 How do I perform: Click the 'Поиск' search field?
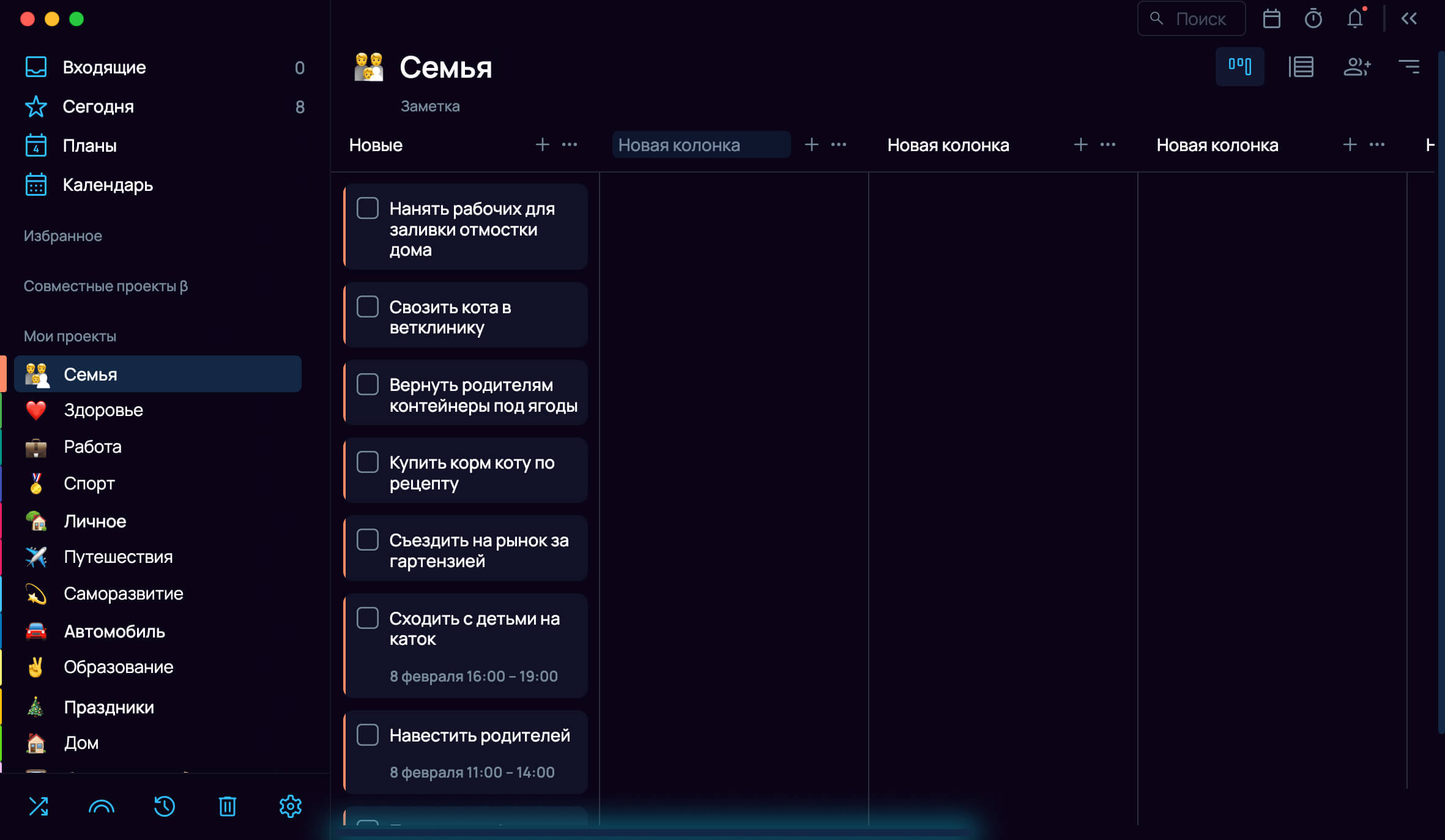[x=1191, y=19]
